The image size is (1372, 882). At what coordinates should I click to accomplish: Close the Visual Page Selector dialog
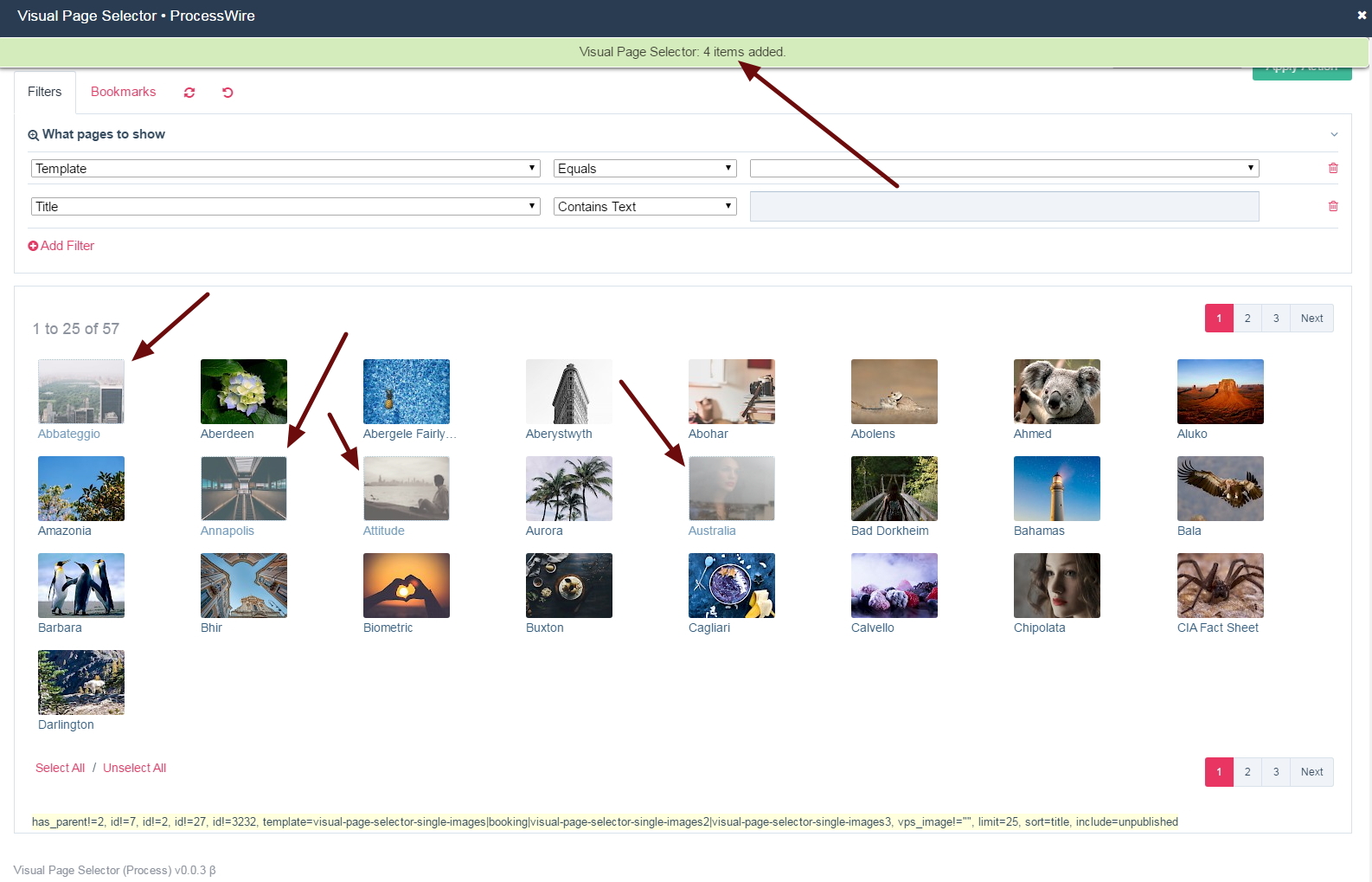(1362, 16)
